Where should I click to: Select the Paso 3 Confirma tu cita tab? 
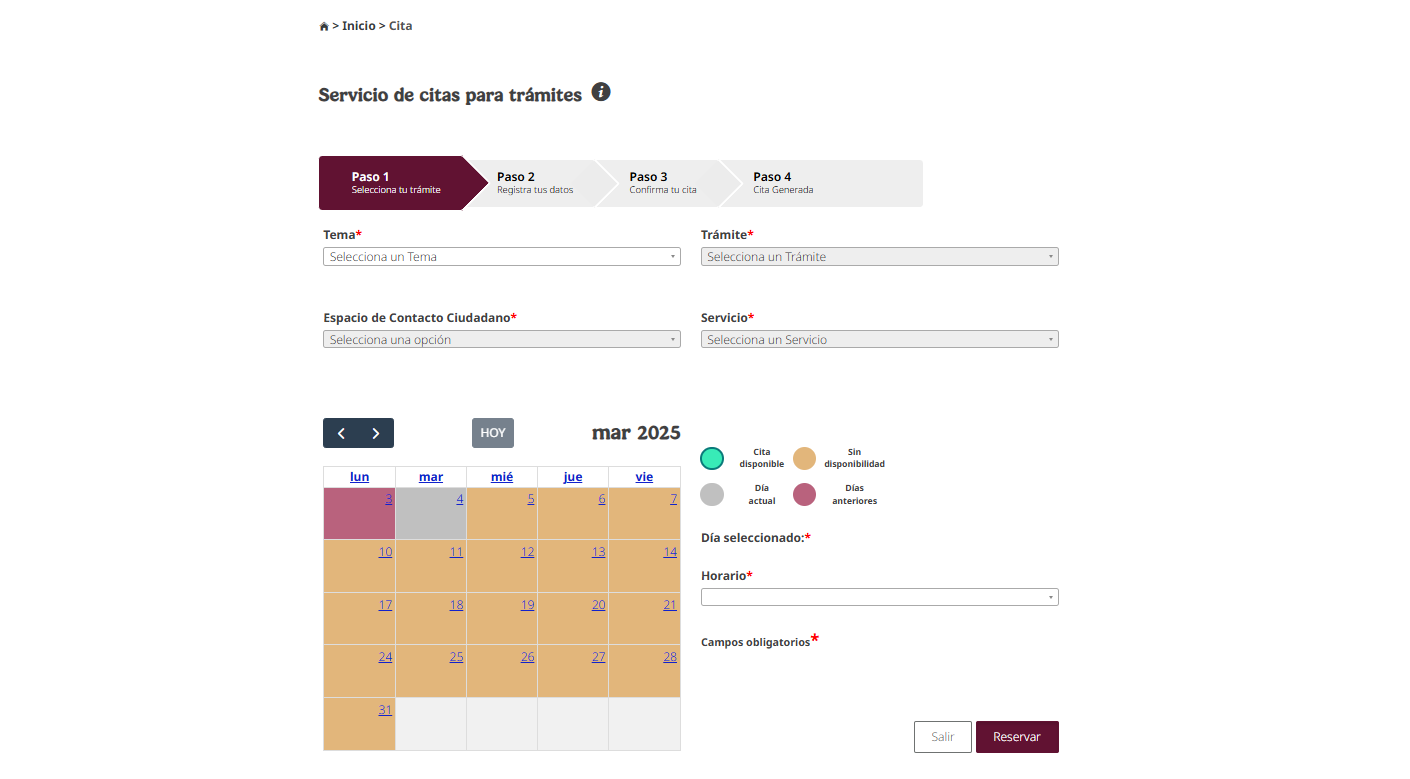[662, 183]
